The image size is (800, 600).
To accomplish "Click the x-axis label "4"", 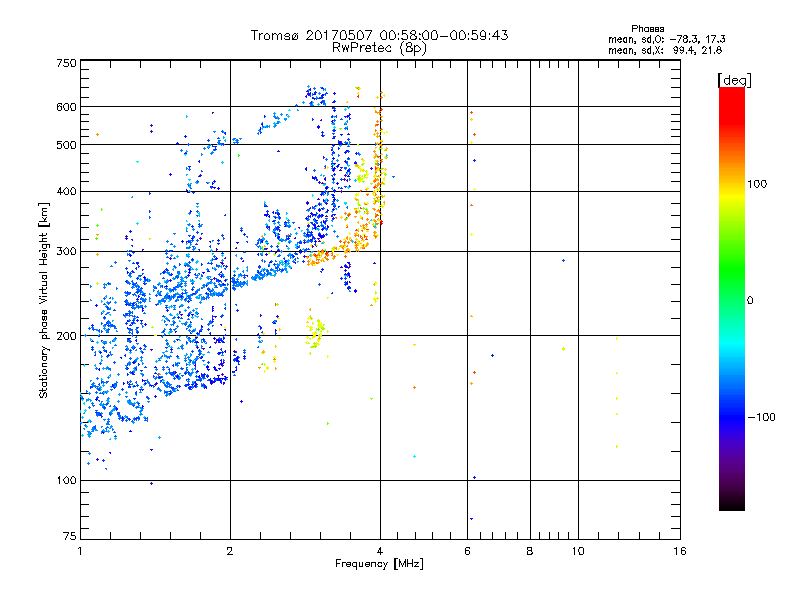I will pyautogui.click(x=380, y=551).
